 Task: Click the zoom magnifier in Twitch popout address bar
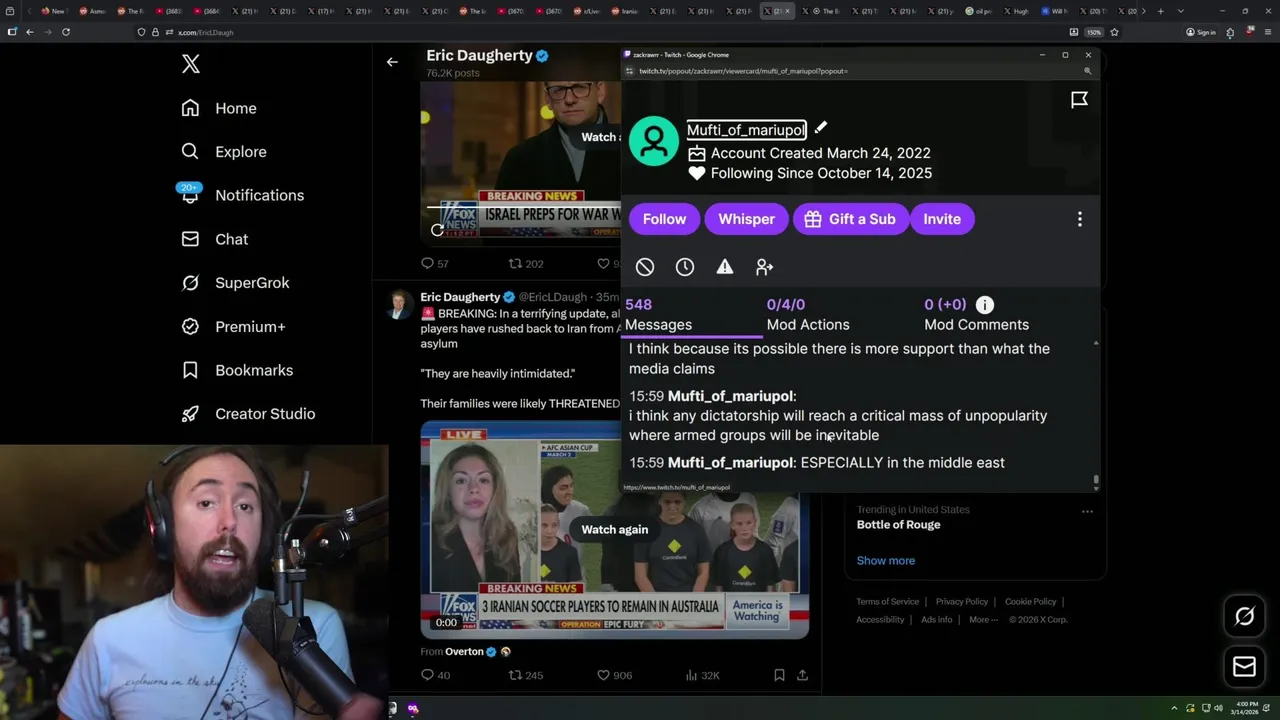click(1087, 71)
